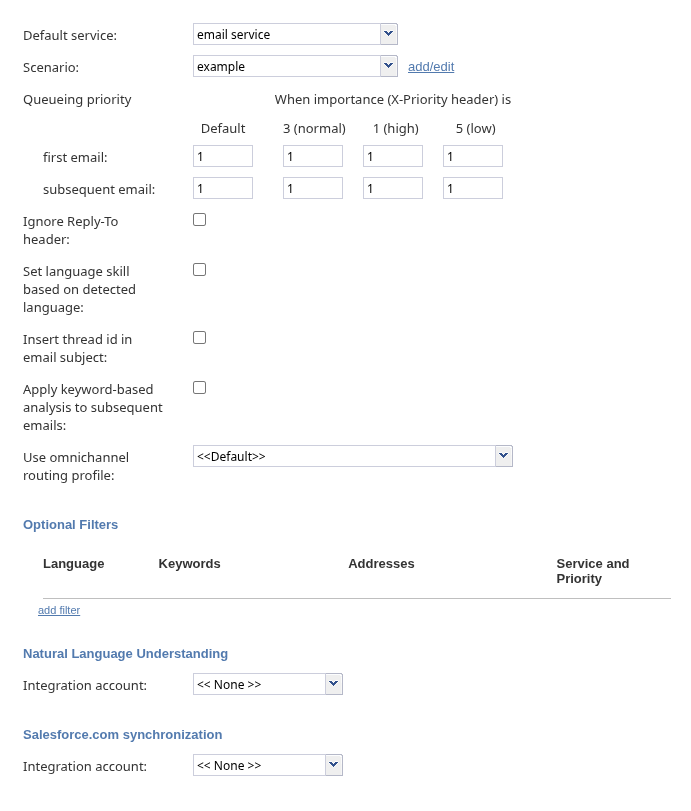Open Salesforce.com synchronization integration account dropdown
Viewport: 691px width, 811px height.
click(x=268, y=766)
